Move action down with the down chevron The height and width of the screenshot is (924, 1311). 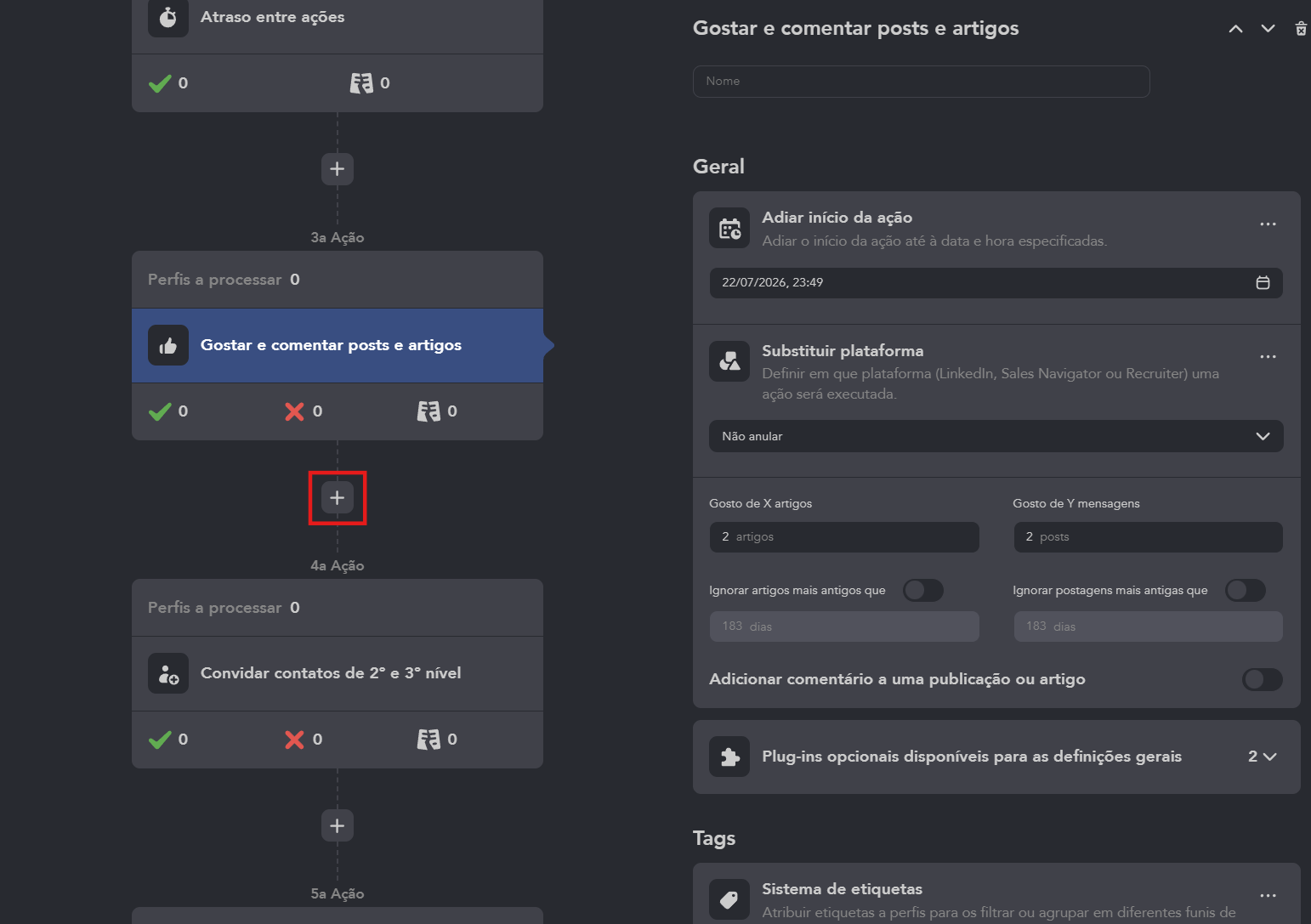click(1268, 29)
